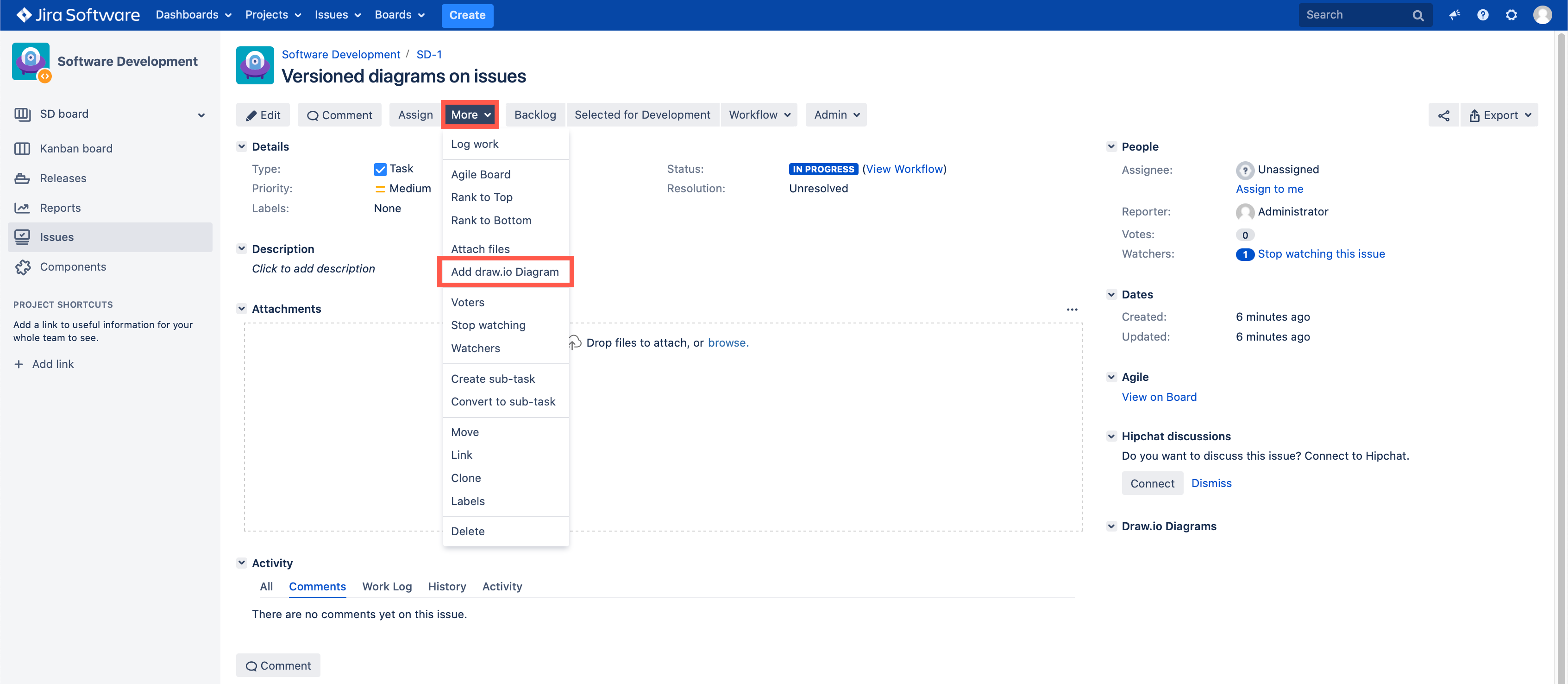Screen dimensions: 1568x684
Task: Open the Kanban board from the sidebar
Action: (75, 148)
